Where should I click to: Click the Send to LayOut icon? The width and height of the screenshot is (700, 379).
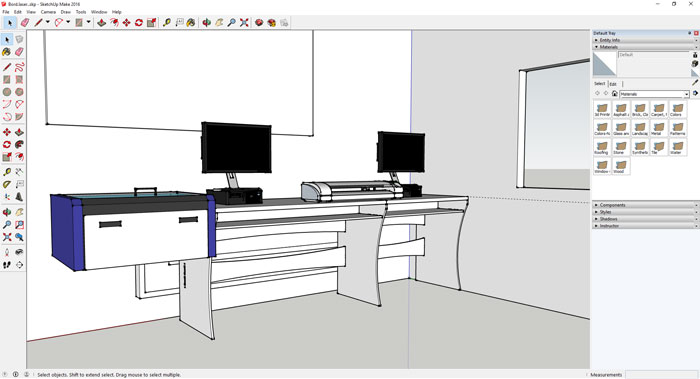(284, 22)
